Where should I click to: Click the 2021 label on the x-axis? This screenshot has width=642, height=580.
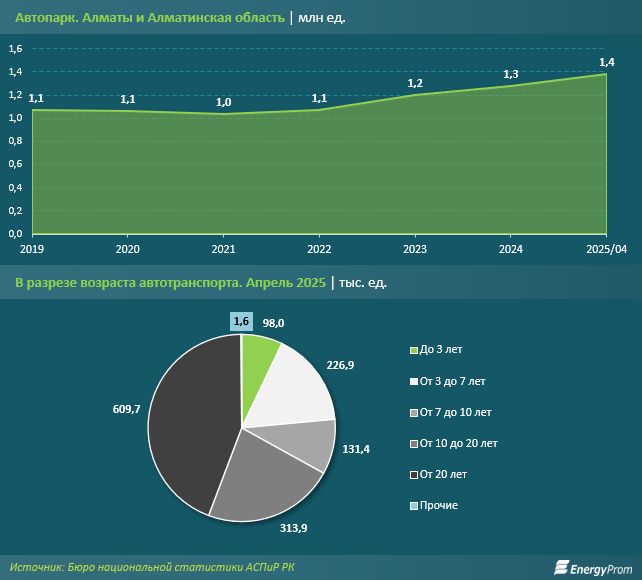[x=224, y=249]
